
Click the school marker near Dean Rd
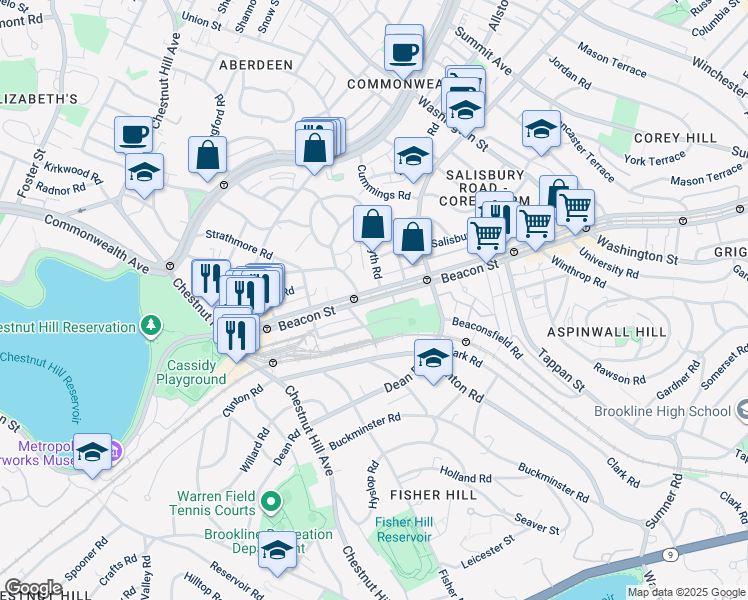coord(434,360)
